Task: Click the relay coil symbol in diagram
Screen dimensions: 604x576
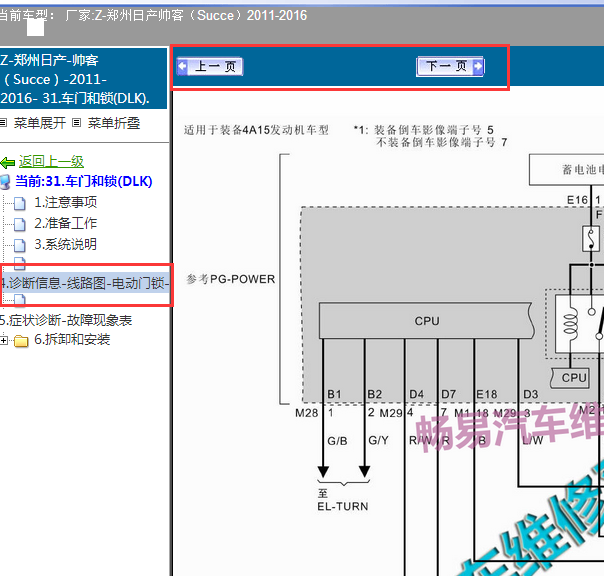Action: click(x=570, y=324)
